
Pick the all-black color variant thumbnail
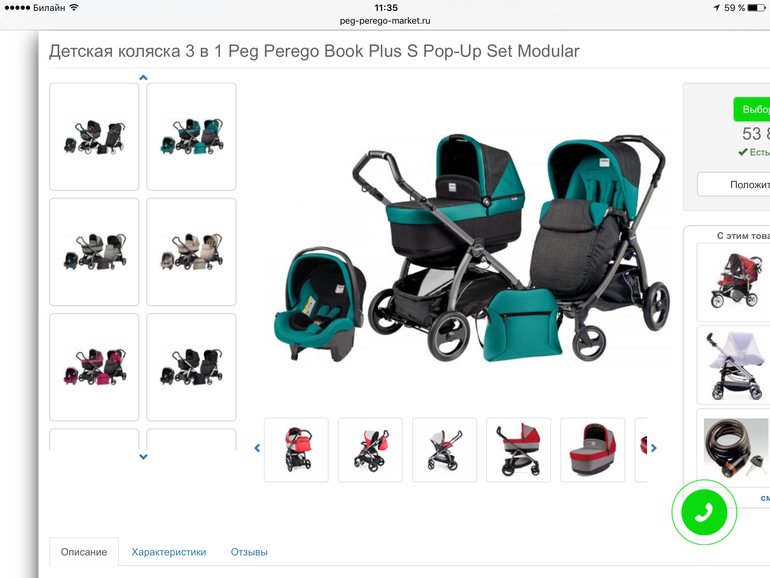(192, 367)
